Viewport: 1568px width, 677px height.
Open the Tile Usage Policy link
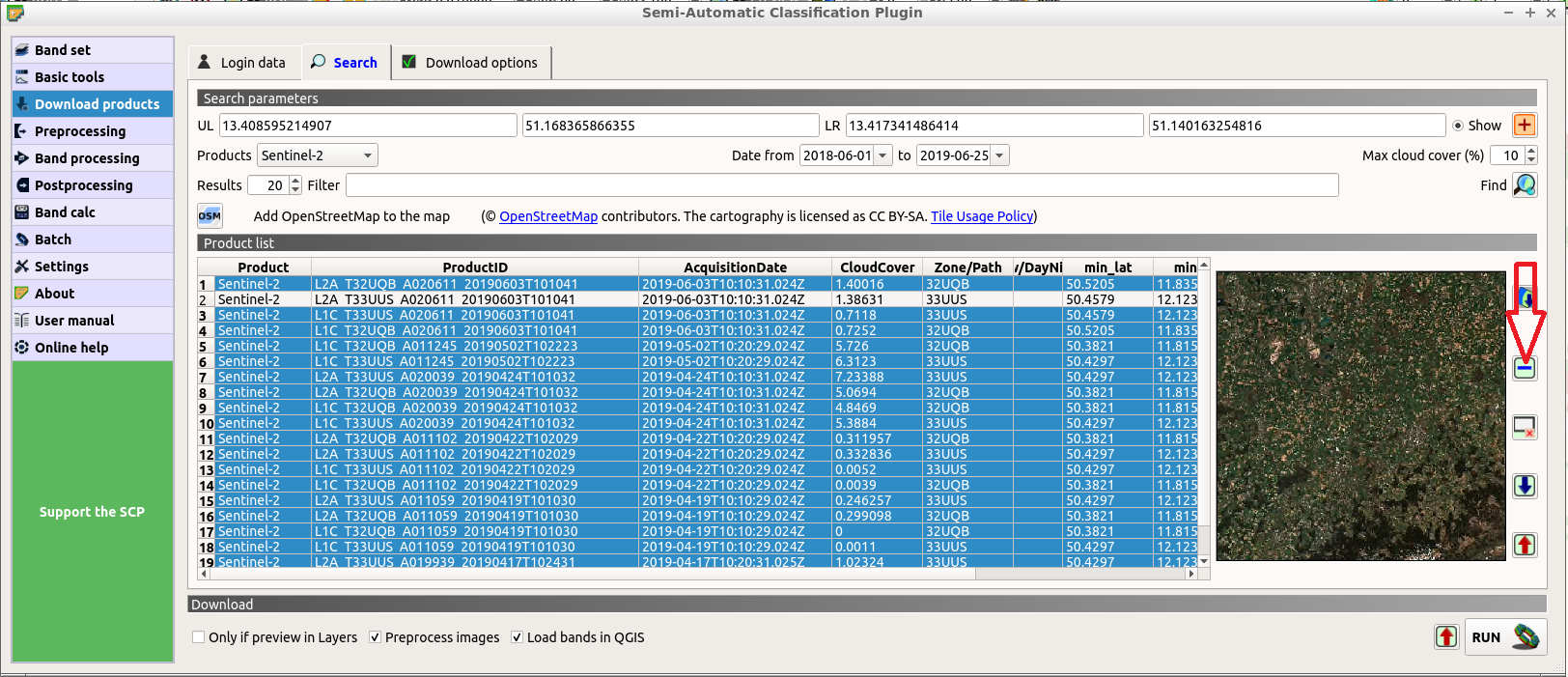(981, 216)
